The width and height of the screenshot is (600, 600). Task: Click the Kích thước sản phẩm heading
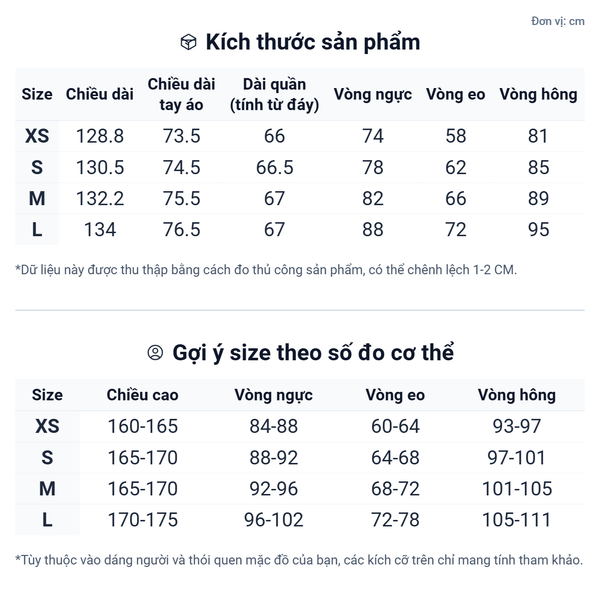click(312, 42)
